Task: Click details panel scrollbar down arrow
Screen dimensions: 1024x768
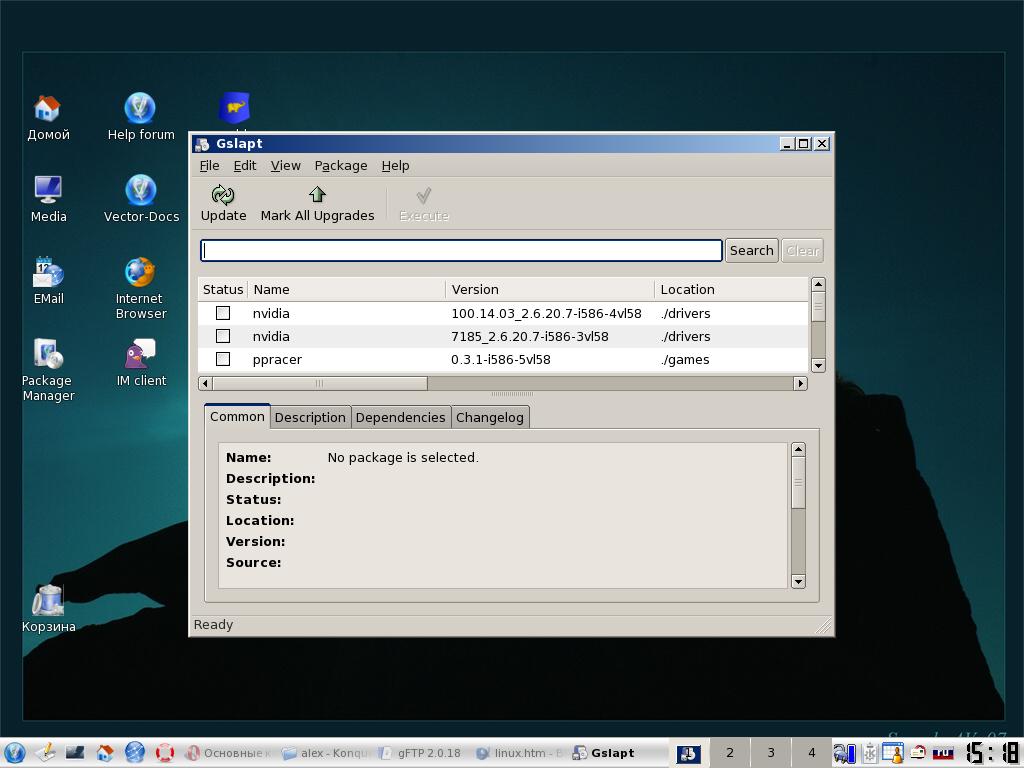Action: click(798, 581)
